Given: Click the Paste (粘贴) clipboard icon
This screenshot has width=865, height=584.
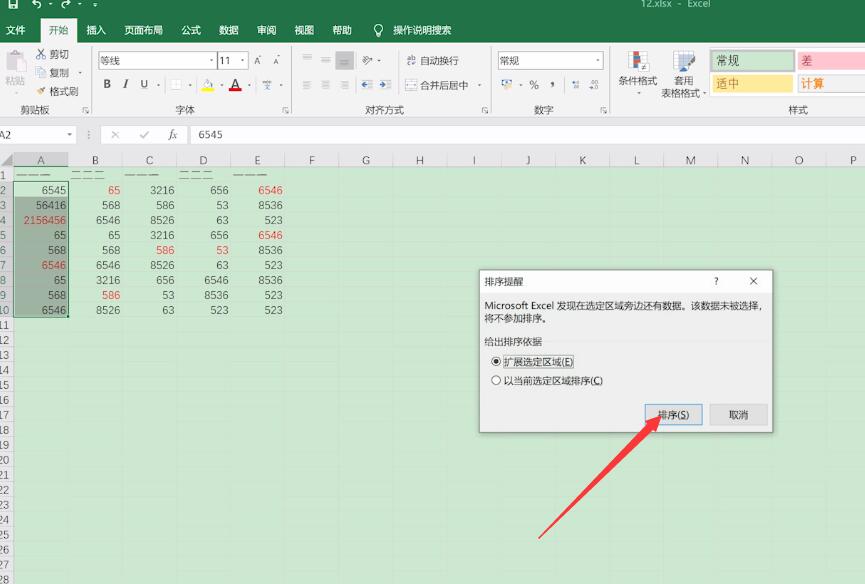Looking at the screenshot, I should click(x=15, y=62).
